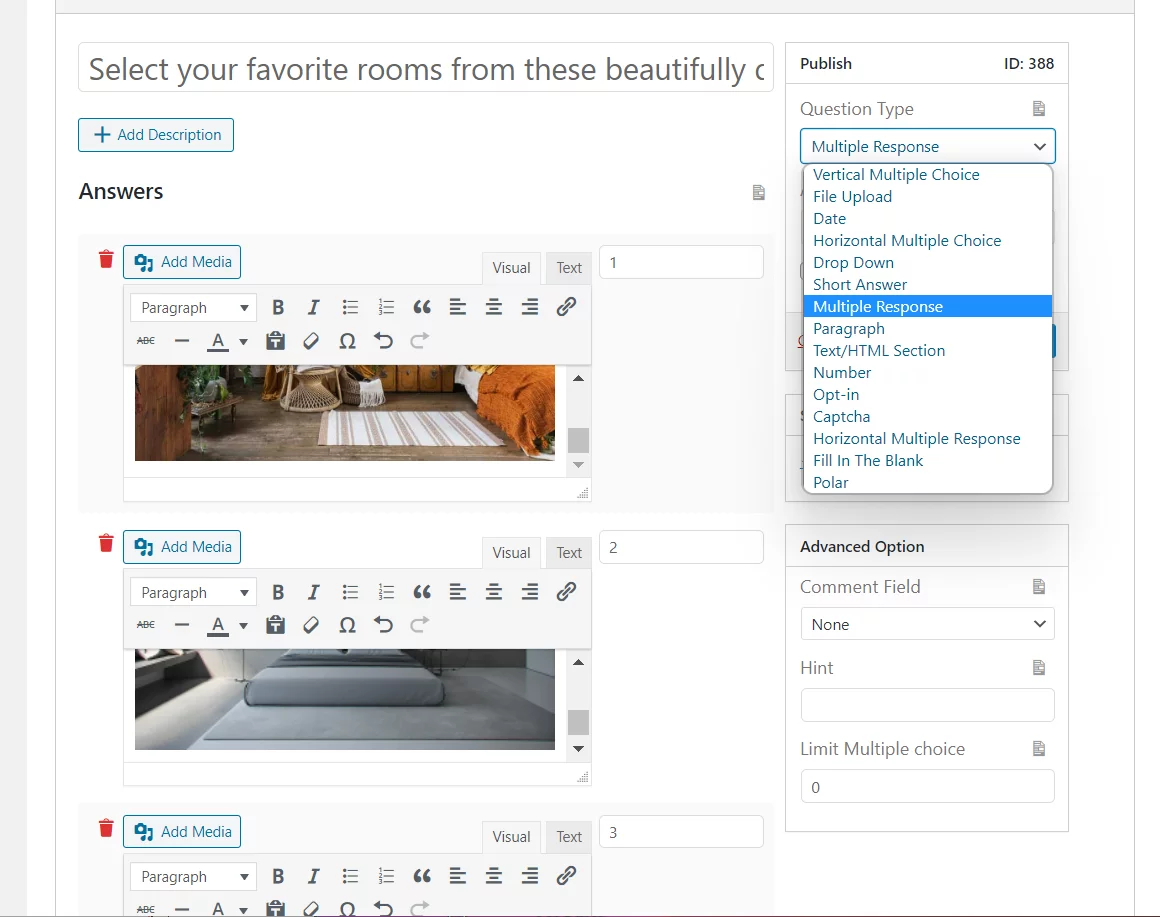Viewport: 1160px width, 917px height.
Task: Apply strikethrough in answer 1 editor
Action: click(x=146, y=341)
